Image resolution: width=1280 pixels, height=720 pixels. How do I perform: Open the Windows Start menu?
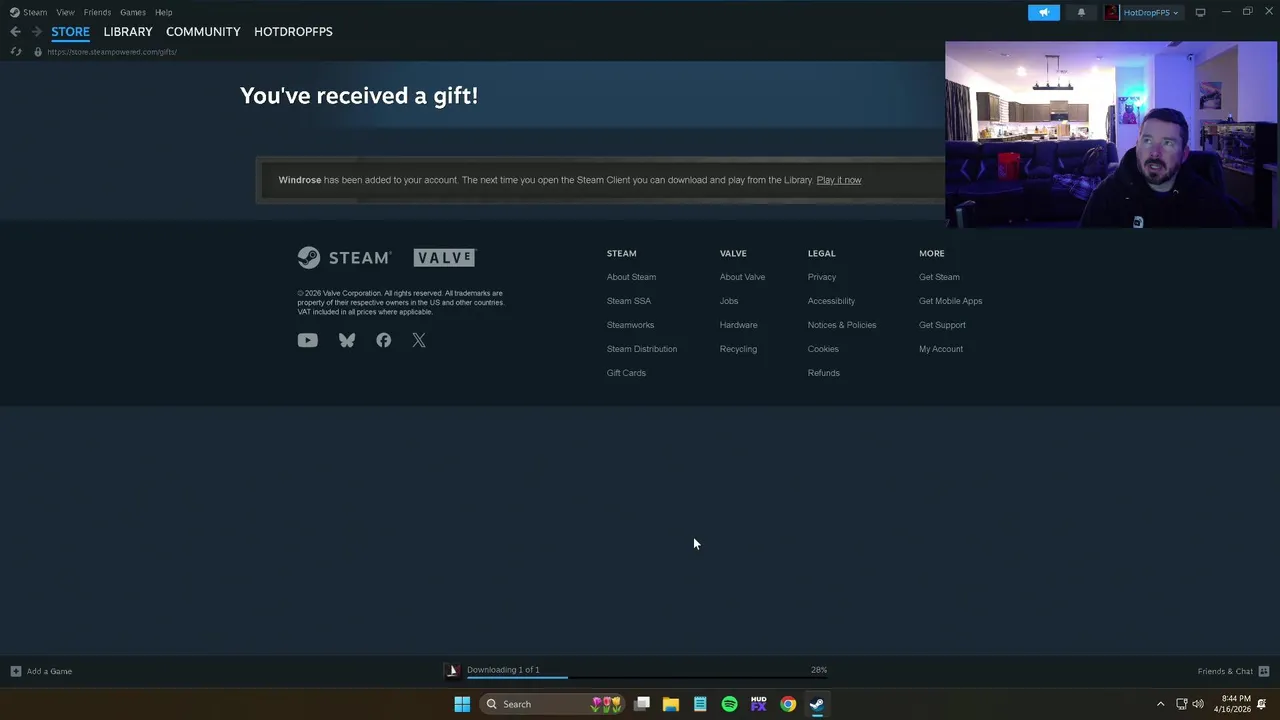(x=462, y=704)
